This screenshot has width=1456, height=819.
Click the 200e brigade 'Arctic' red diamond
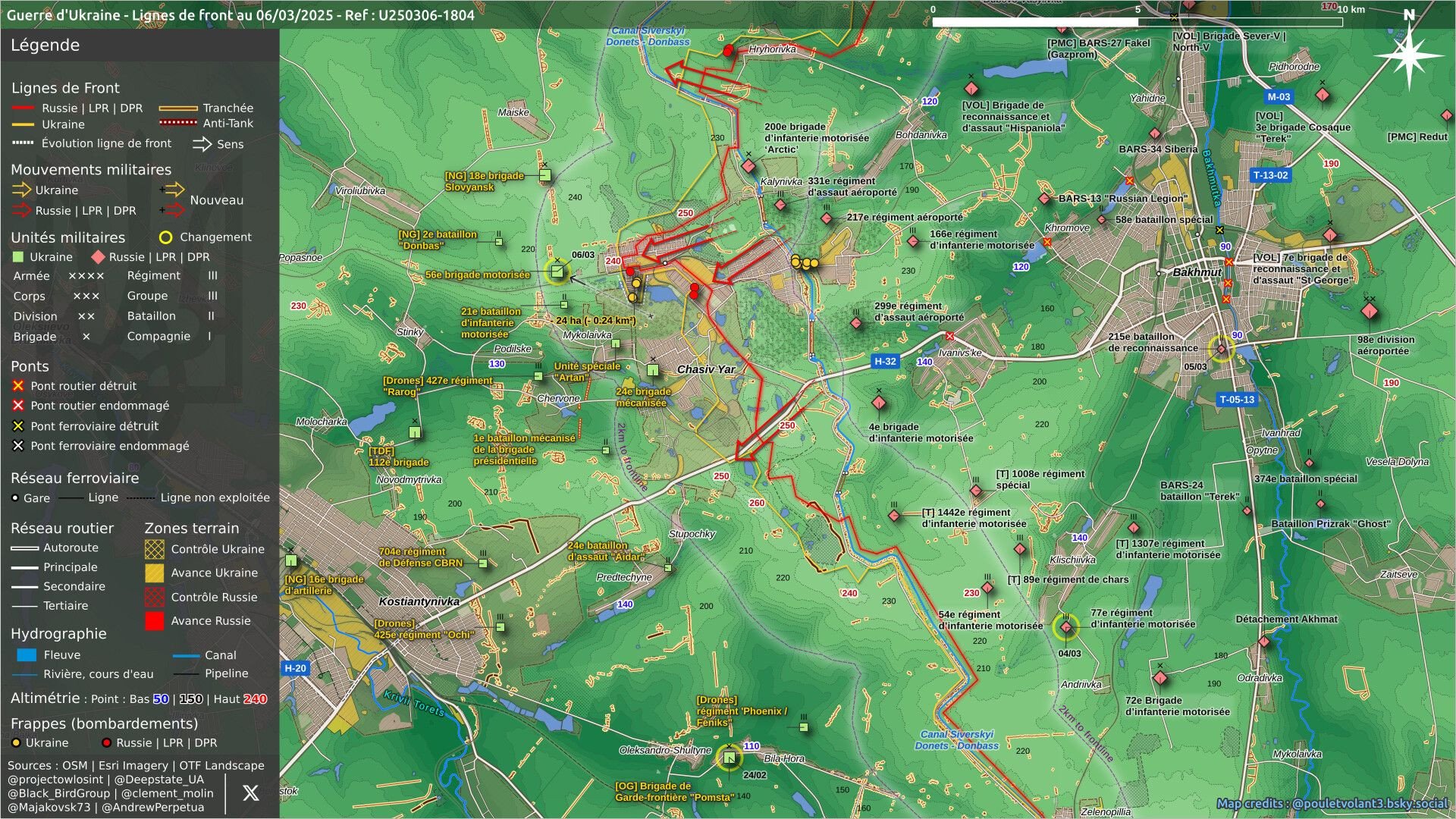coord(749,166)
